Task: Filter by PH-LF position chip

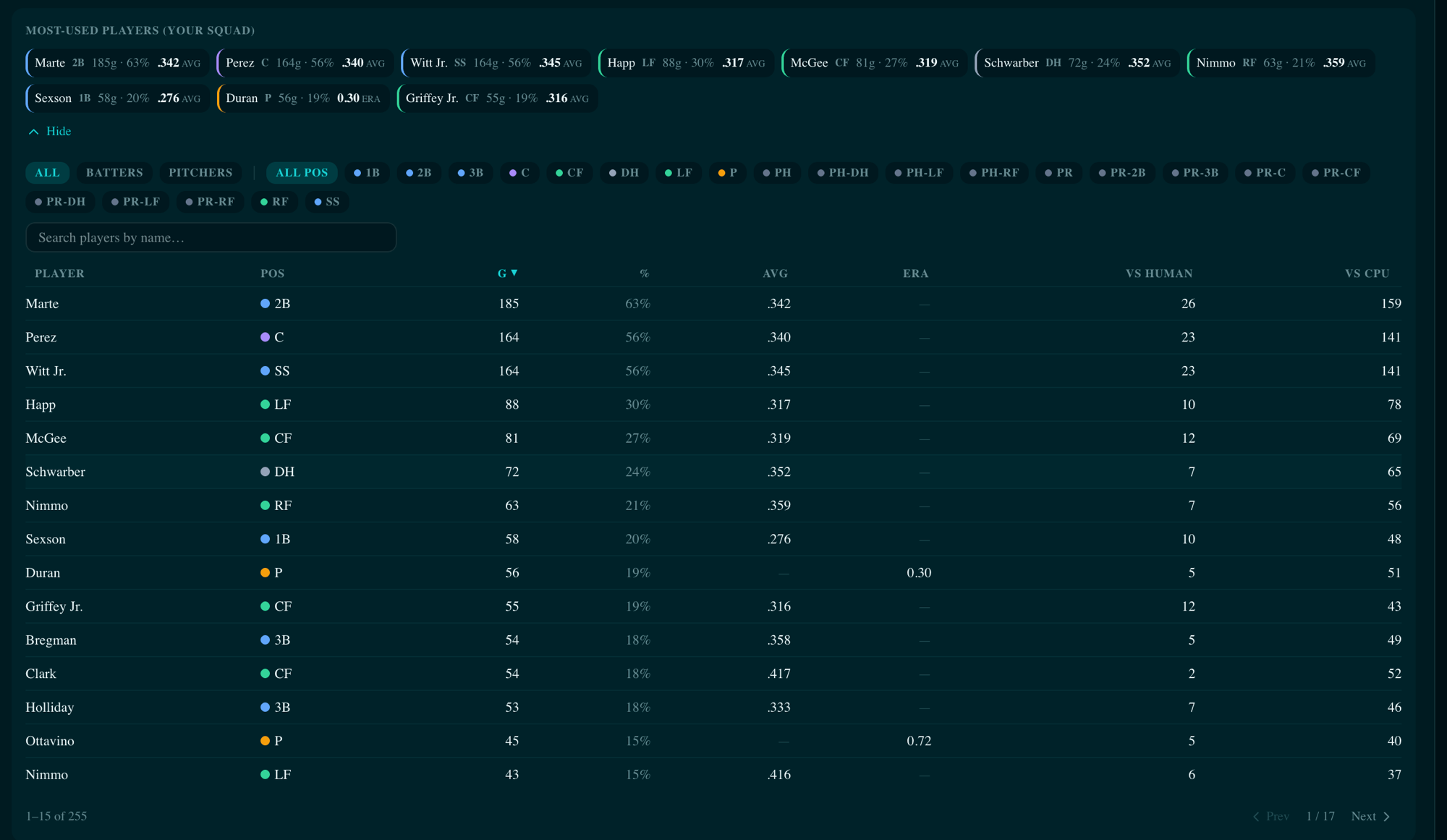Action: click(x=920, y=172)
